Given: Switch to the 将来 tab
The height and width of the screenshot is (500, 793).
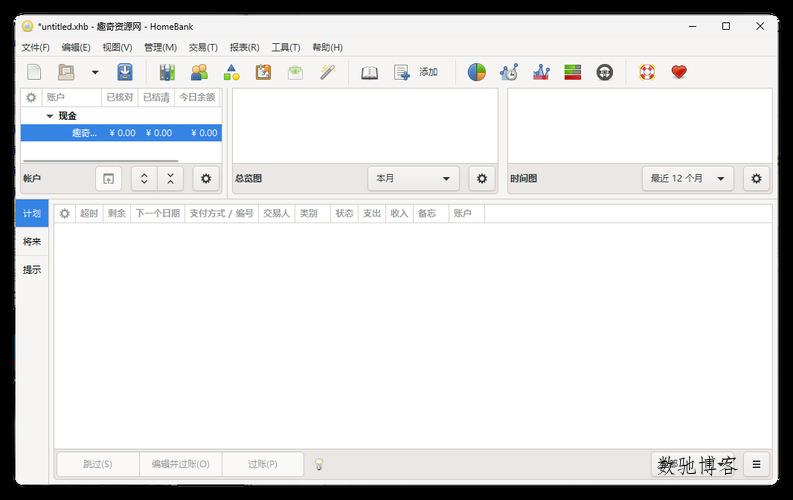Looking at the screenshot, I should (x=32, y=242).
